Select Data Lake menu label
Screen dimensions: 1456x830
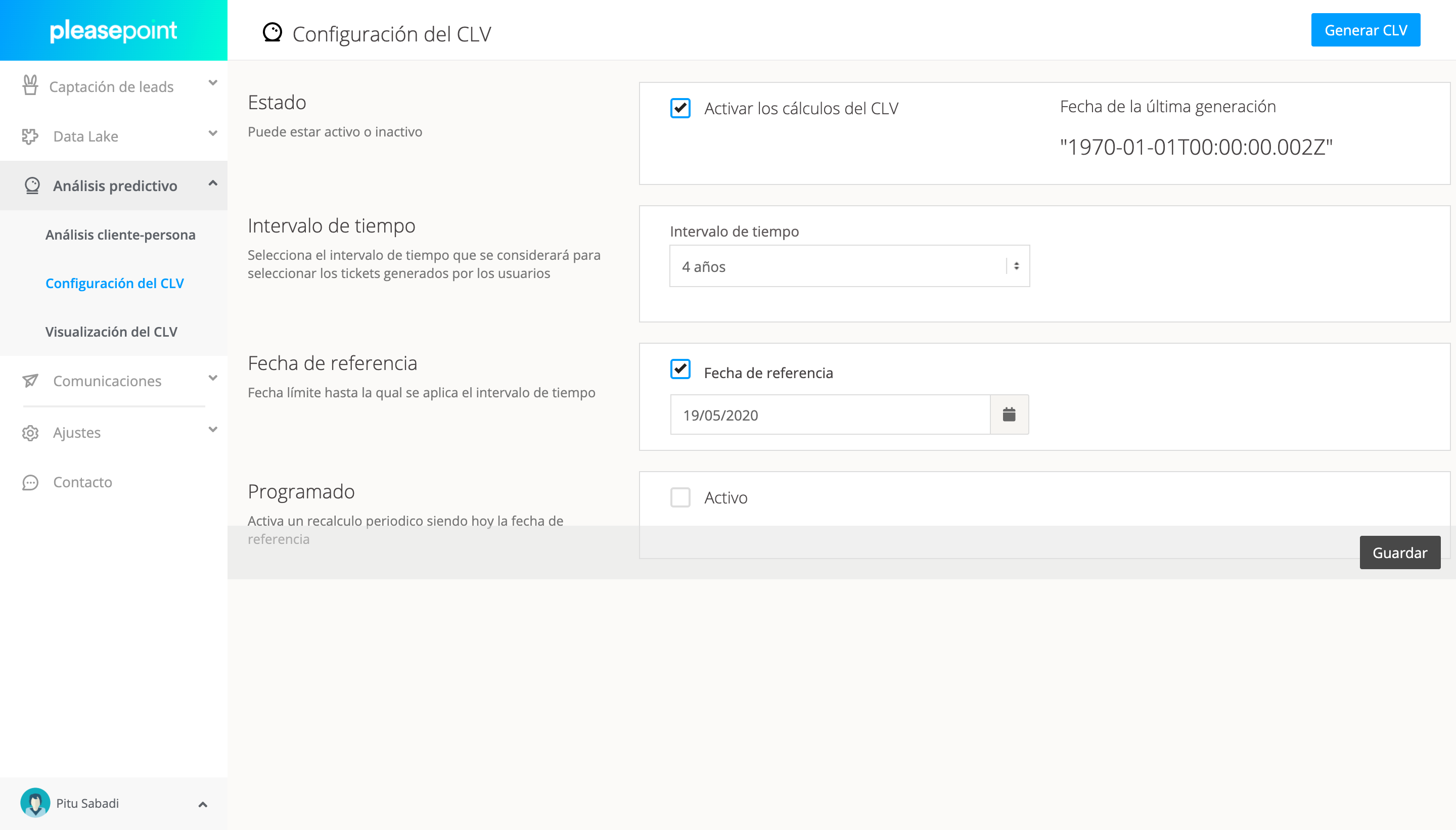pyautogui.click(x=85, y=136)
